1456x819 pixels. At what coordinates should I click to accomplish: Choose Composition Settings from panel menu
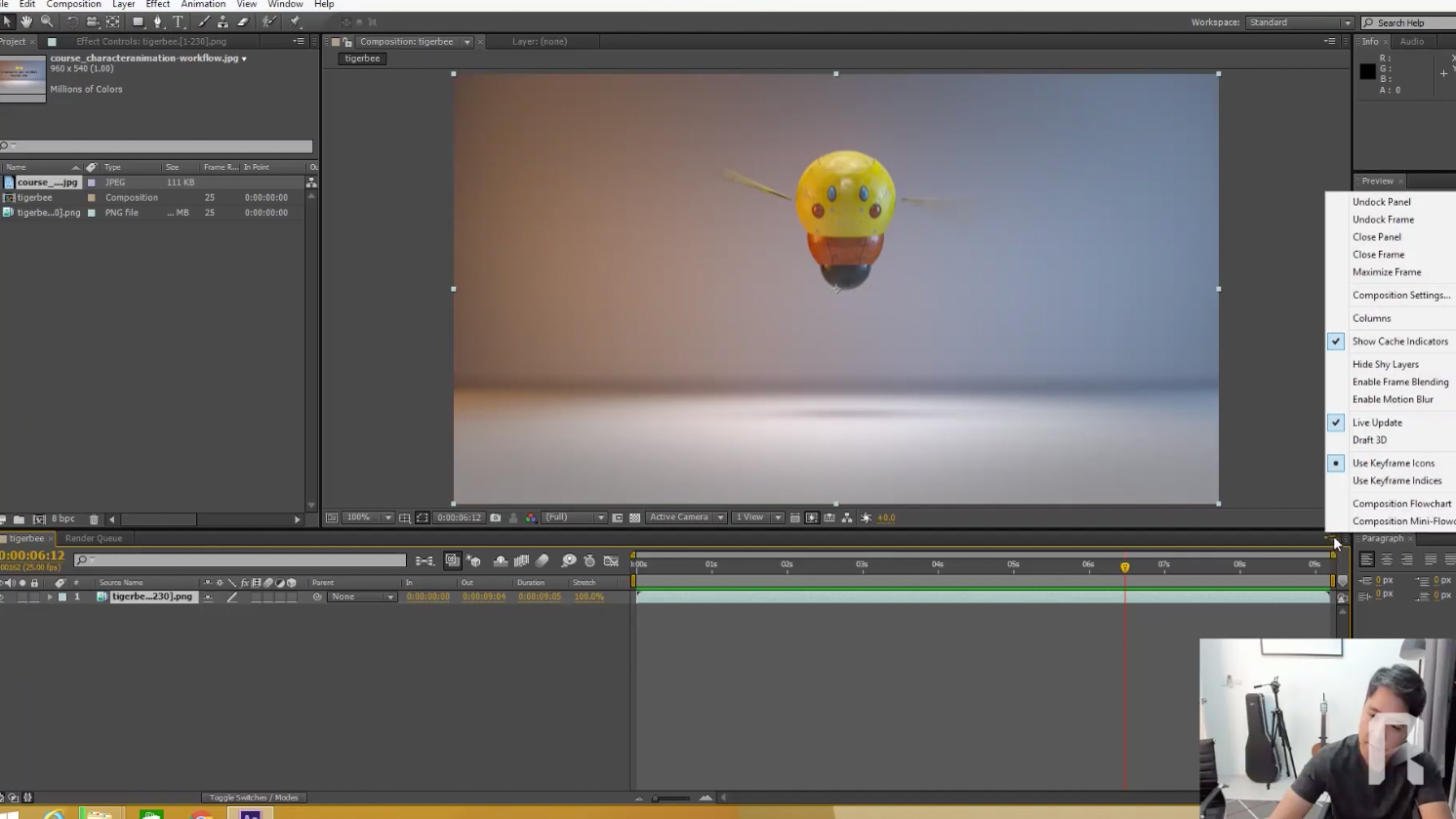(x=1400, y=295)
